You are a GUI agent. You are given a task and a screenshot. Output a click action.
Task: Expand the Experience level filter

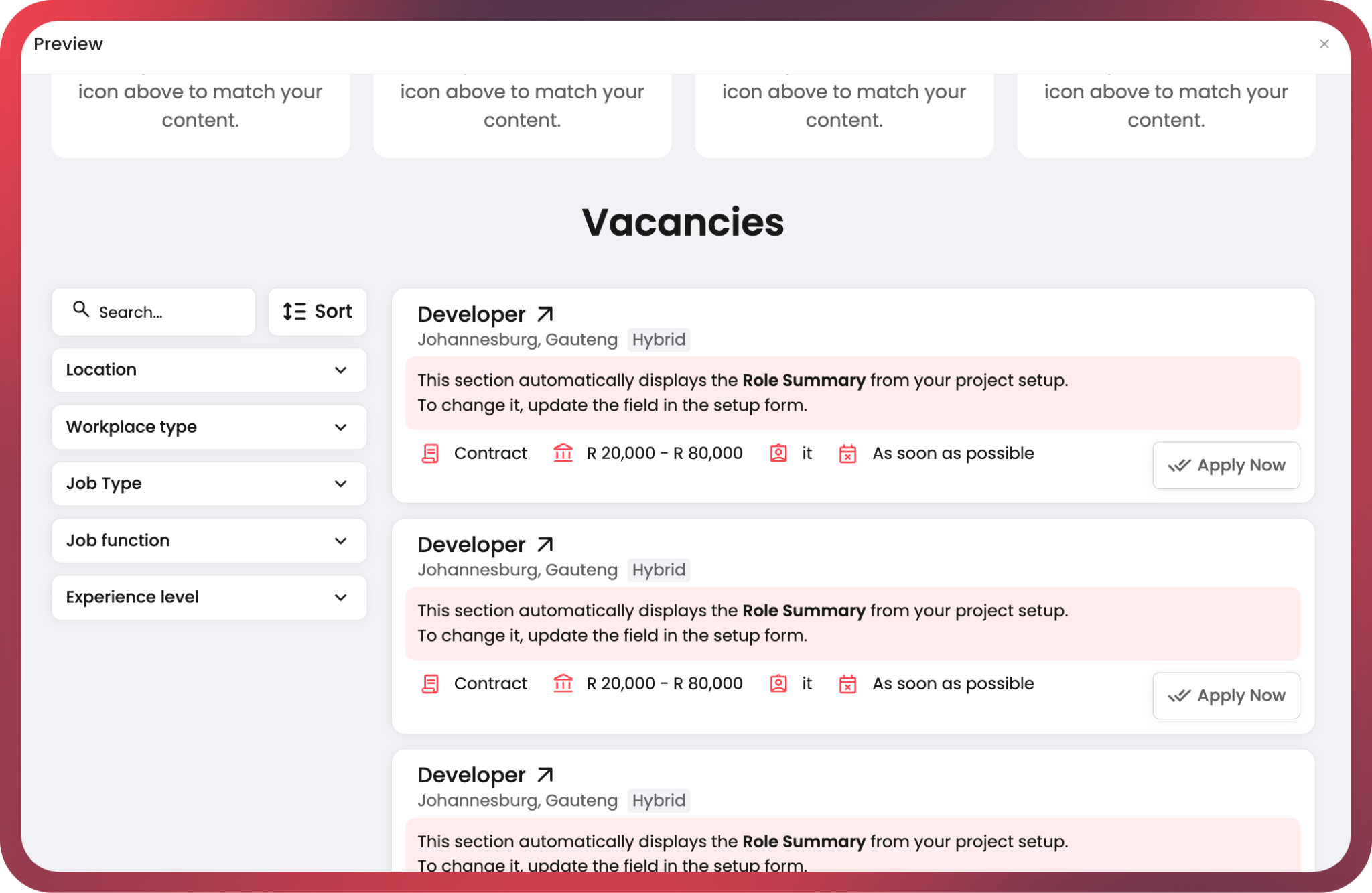209,597
